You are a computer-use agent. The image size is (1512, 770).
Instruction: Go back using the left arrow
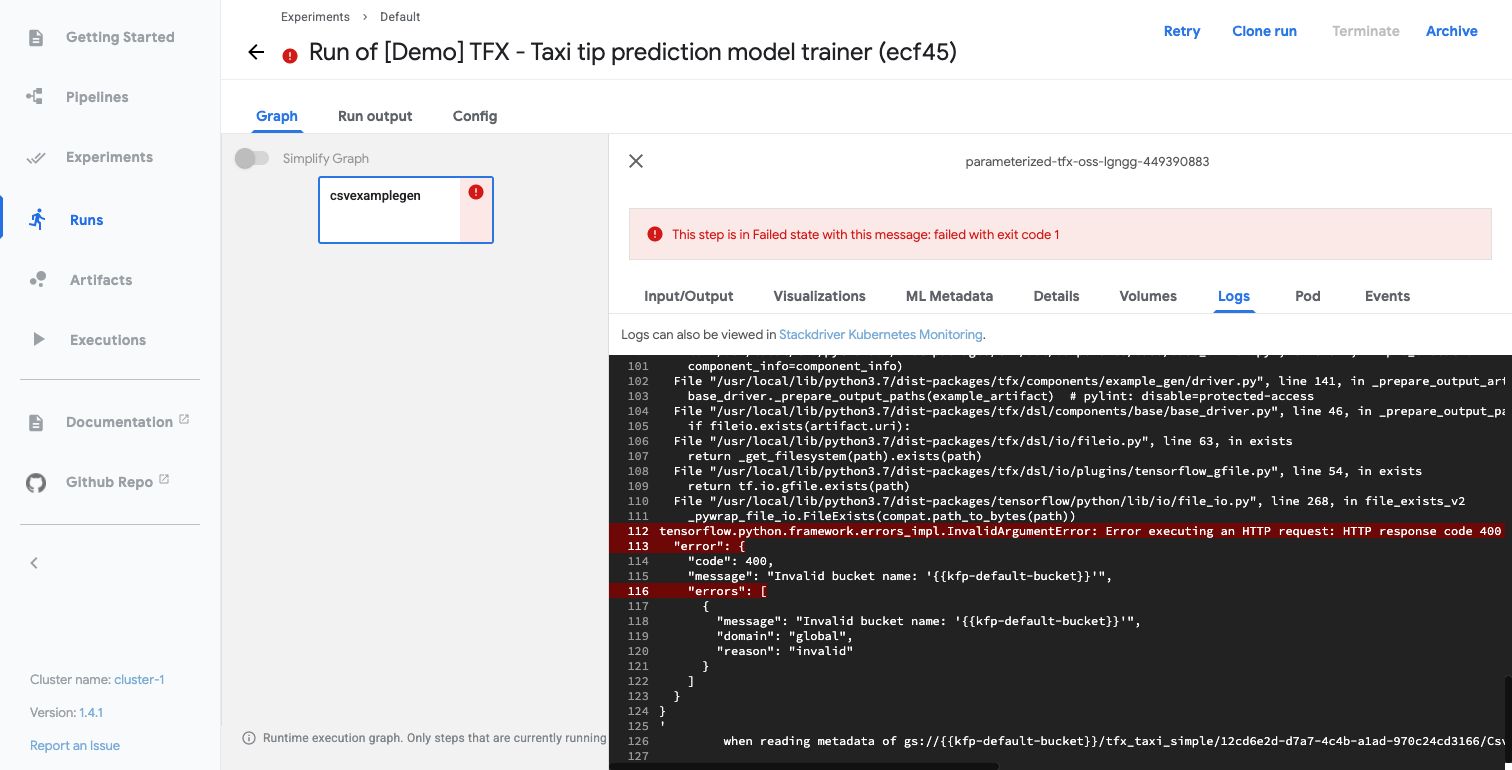257,53
